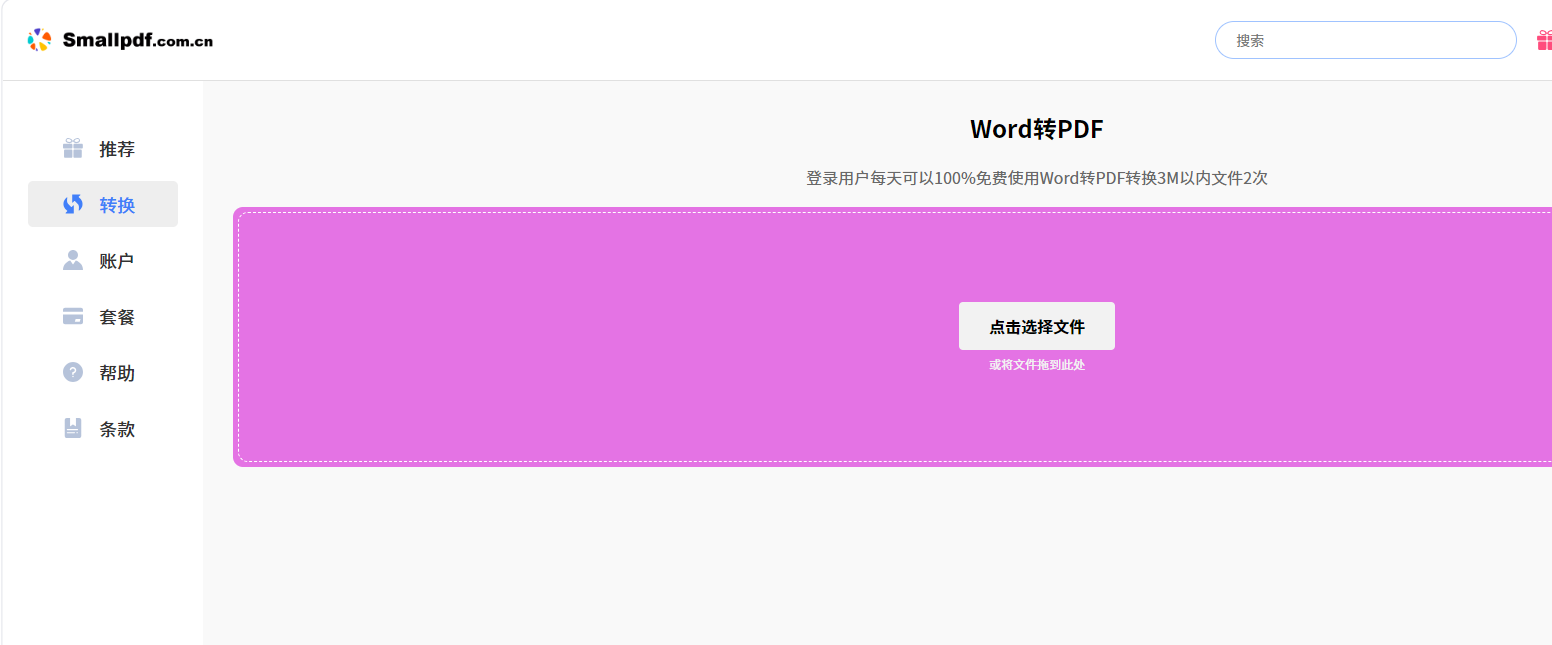Click the gift box icon beside 推荐
This screenshot has width=1552, height=645.
[x=73, y=149]
